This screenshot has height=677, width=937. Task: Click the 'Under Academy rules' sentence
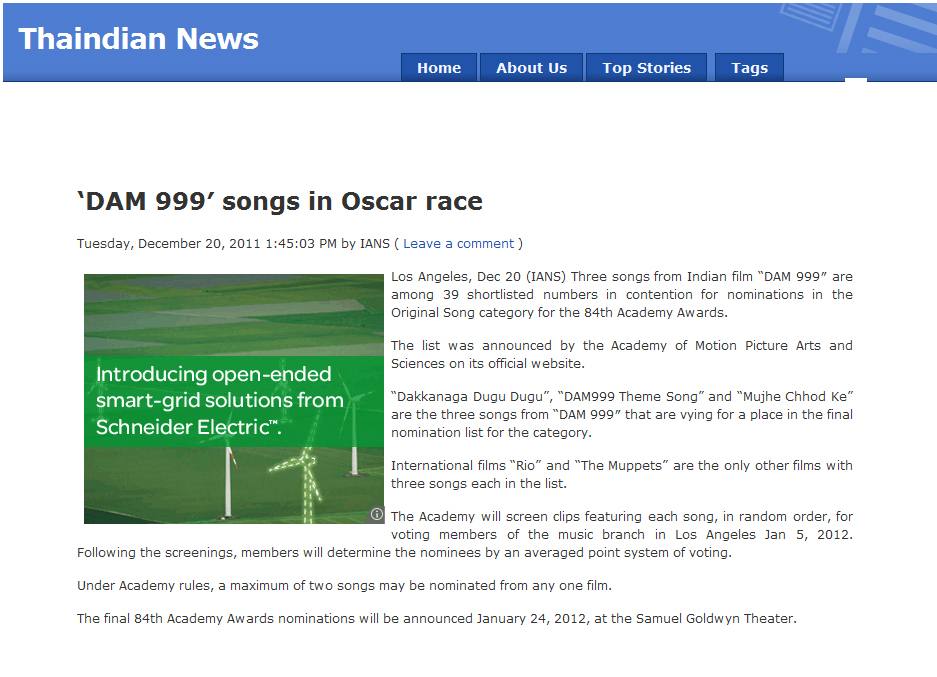pos(344,585)
